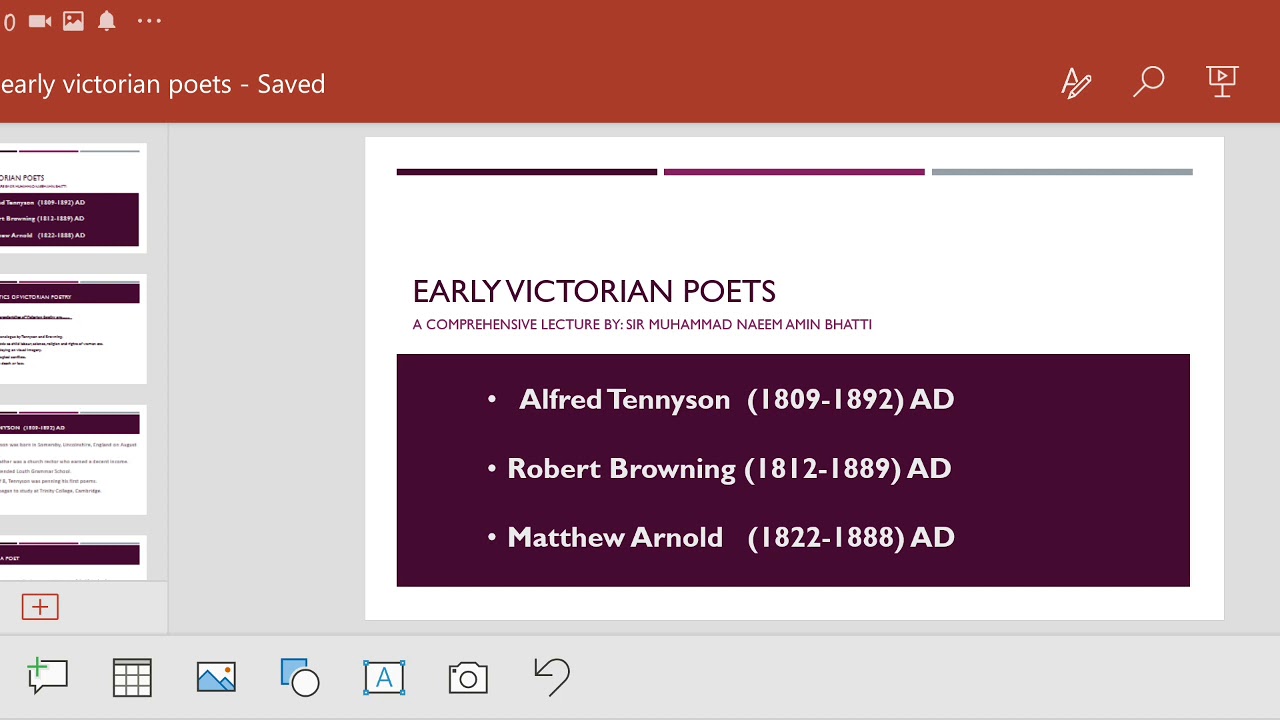Open search with the magnifier icon
The height and width of the screenshot is (720, 1280).
point(1149,82)
